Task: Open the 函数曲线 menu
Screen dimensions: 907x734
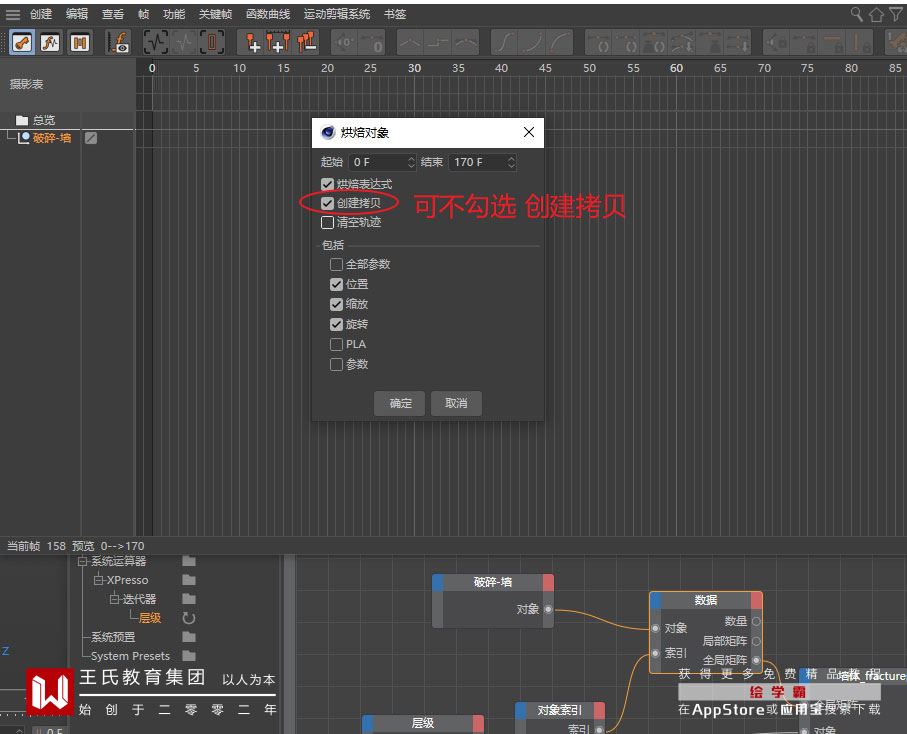Action: coord(268,14)
